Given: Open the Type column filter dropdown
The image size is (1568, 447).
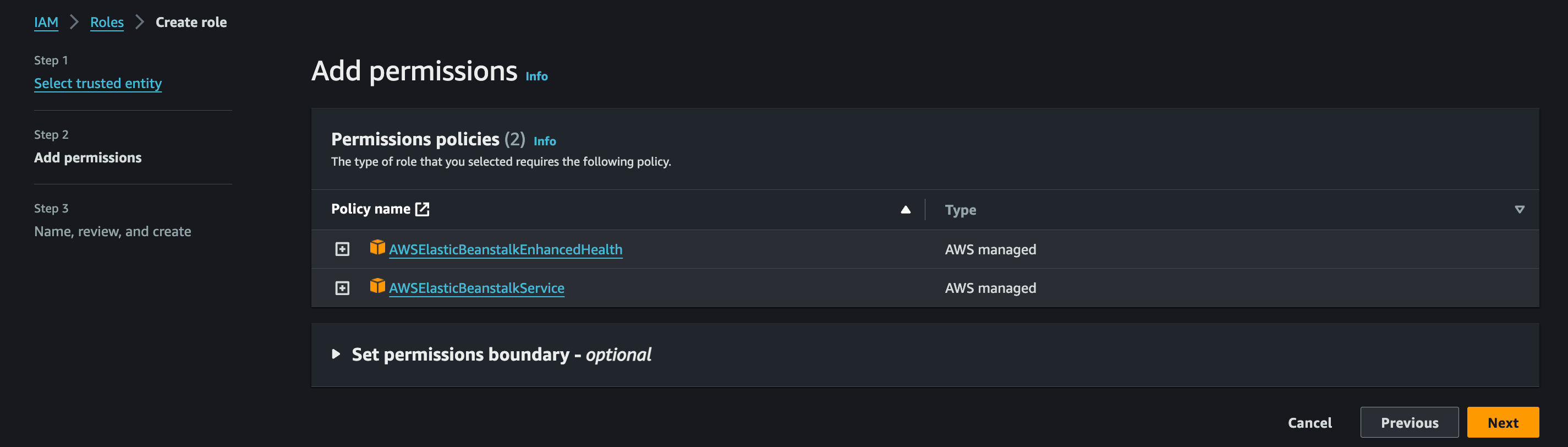Looking at the screenshot, I should [1518, 210].
